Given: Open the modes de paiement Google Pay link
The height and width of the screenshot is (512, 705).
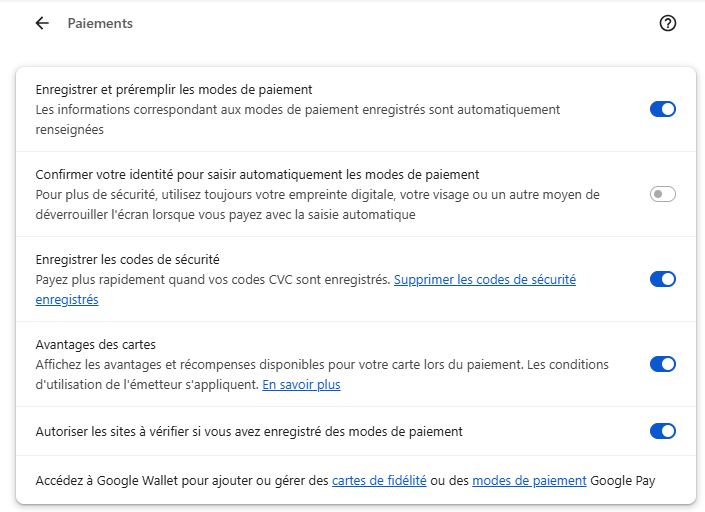Looking at the screenshot, I should pyautogui.click(x=529, y=481).
